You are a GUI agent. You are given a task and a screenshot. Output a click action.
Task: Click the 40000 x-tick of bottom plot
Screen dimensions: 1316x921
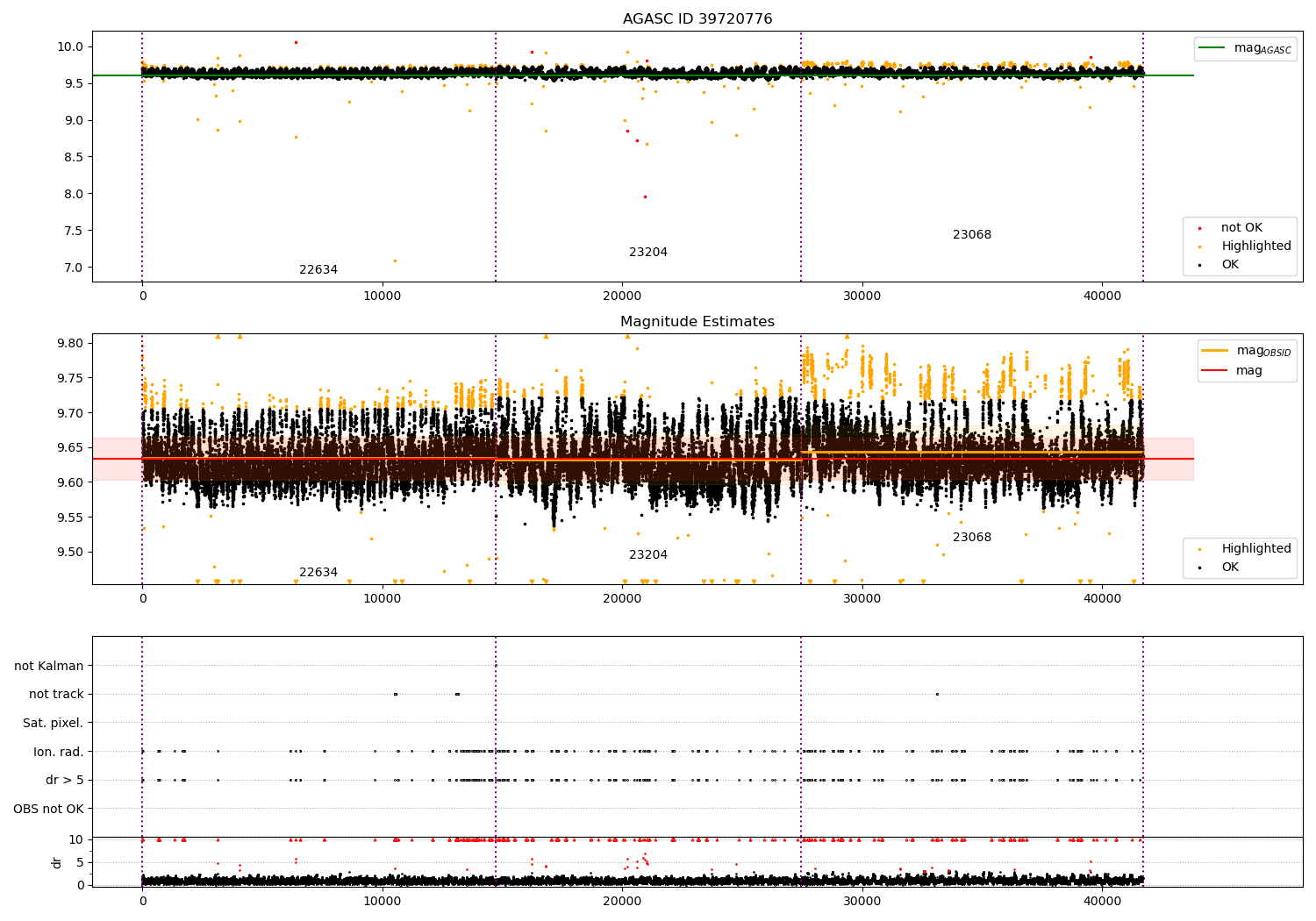coord(1102,901)
